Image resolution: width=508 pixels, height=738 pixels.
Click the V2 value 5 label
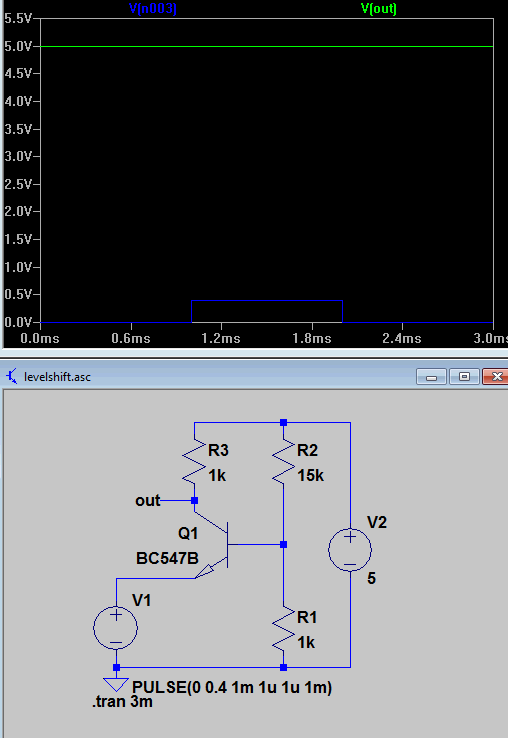pyautogui.click(x=371, y=578)
